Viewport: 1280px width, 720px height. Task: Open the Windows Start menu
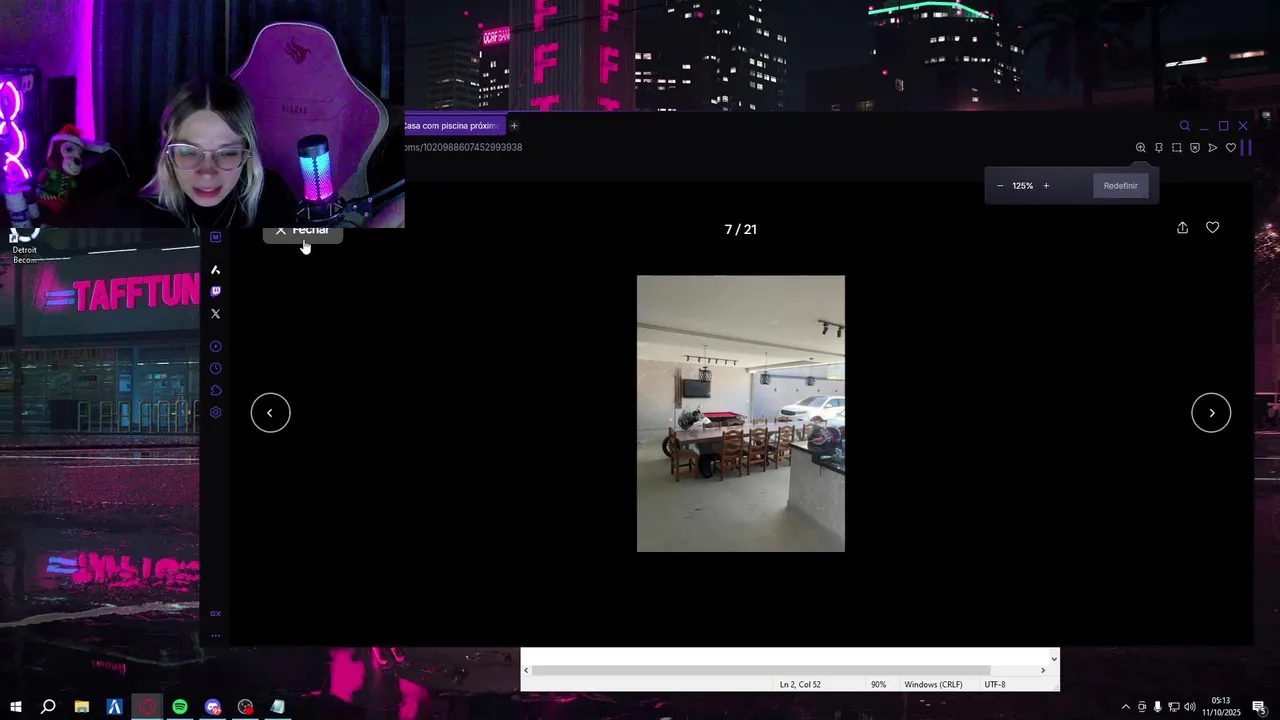click(x=16, y=707)
